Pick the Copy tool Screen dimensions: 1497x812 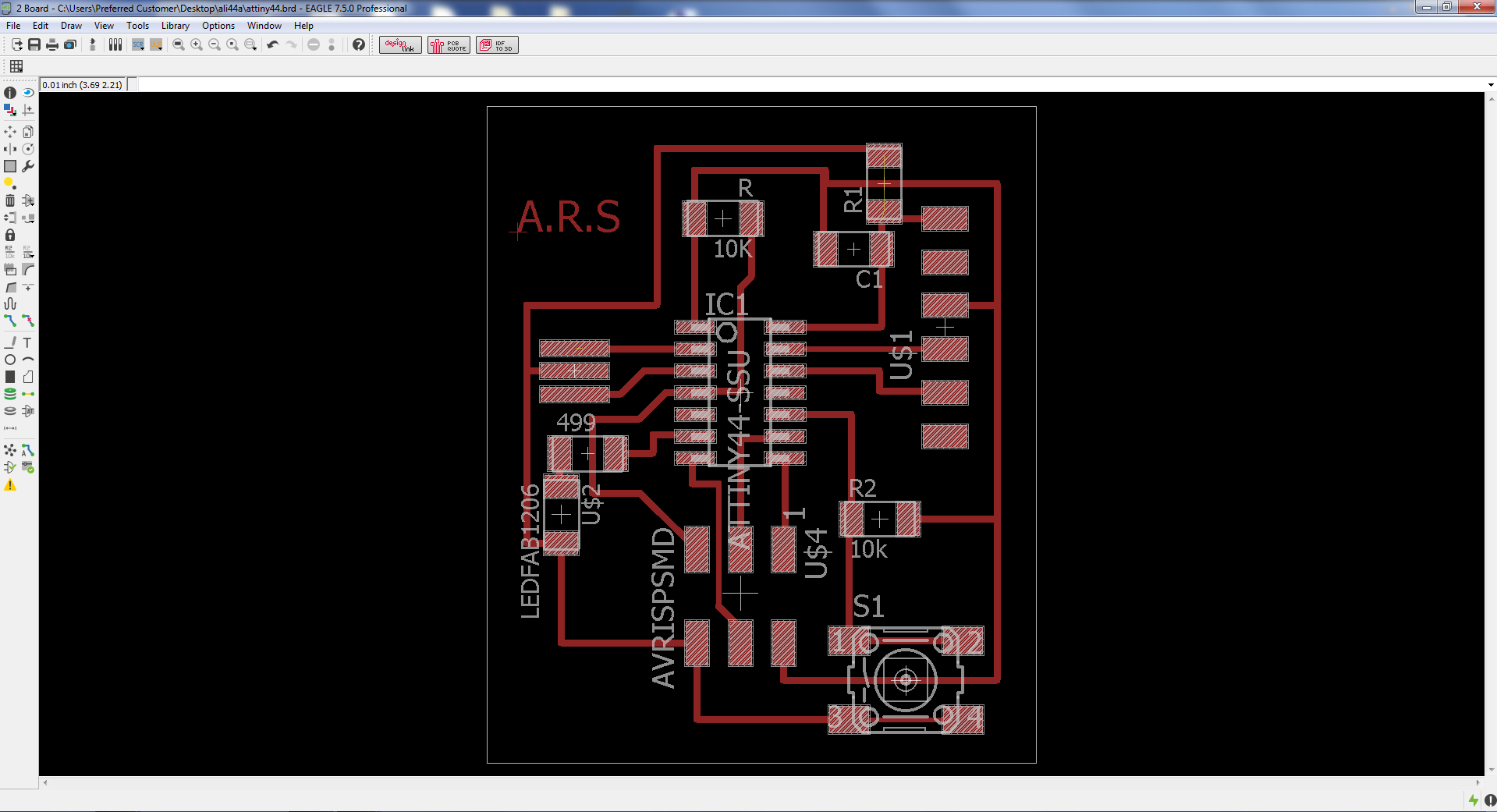(28, 132)
